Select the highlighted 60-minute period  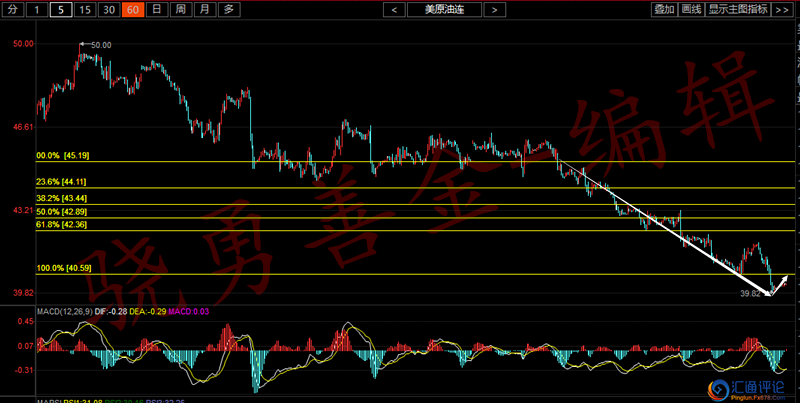click(133, 9)
